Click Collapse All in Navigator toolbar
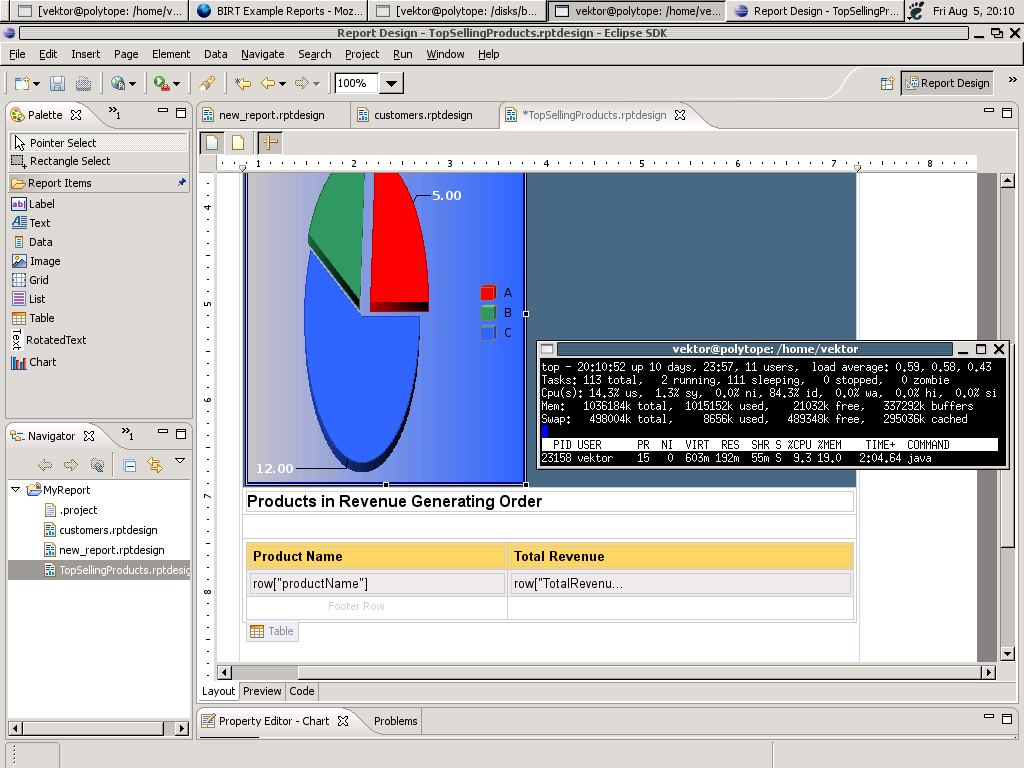 pyautogui.click(x=130, y=465)
